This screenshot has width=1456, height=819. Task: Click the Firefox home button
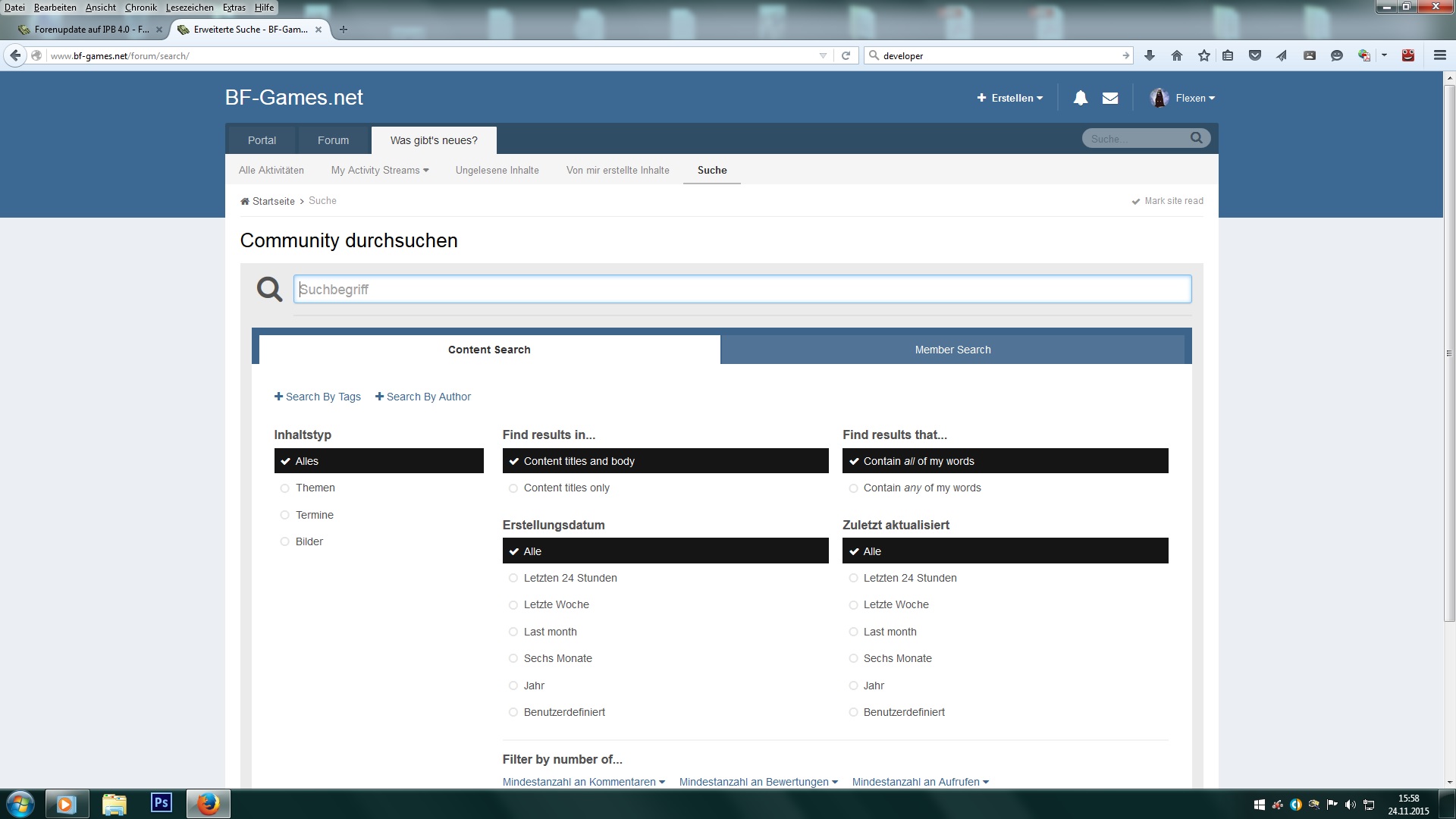(x=1177, y=55)
